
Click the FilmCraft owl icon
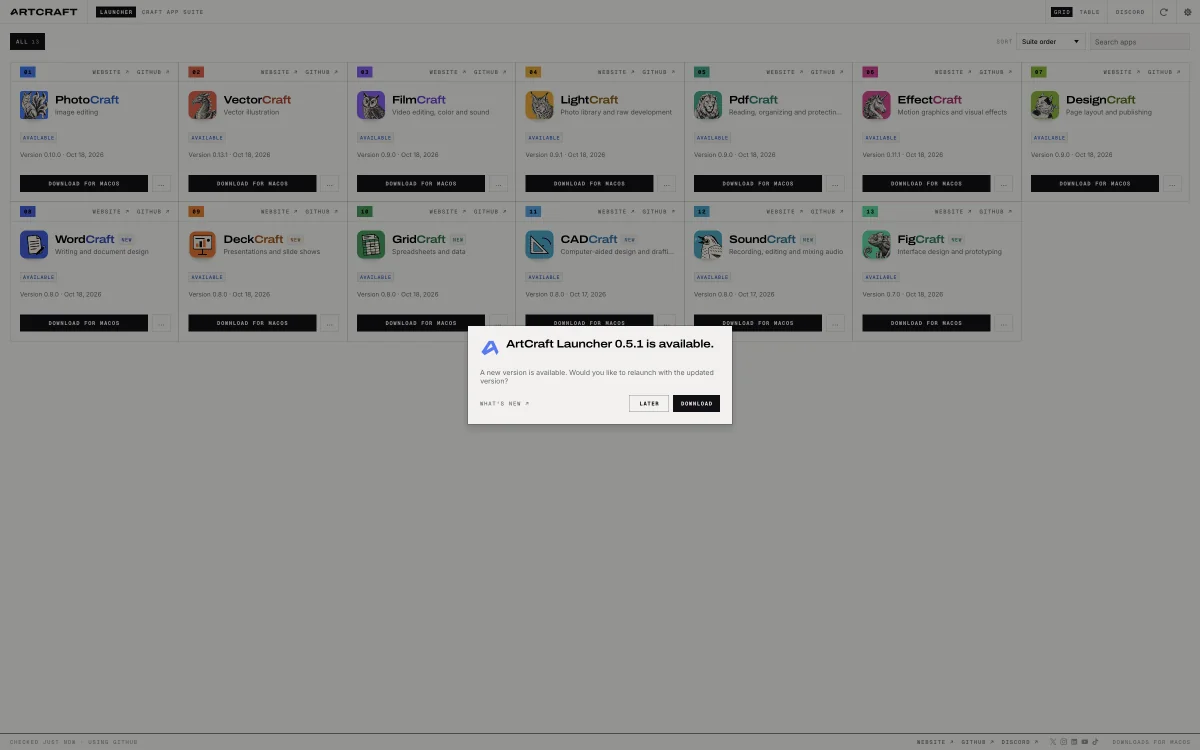click(371, 105)
